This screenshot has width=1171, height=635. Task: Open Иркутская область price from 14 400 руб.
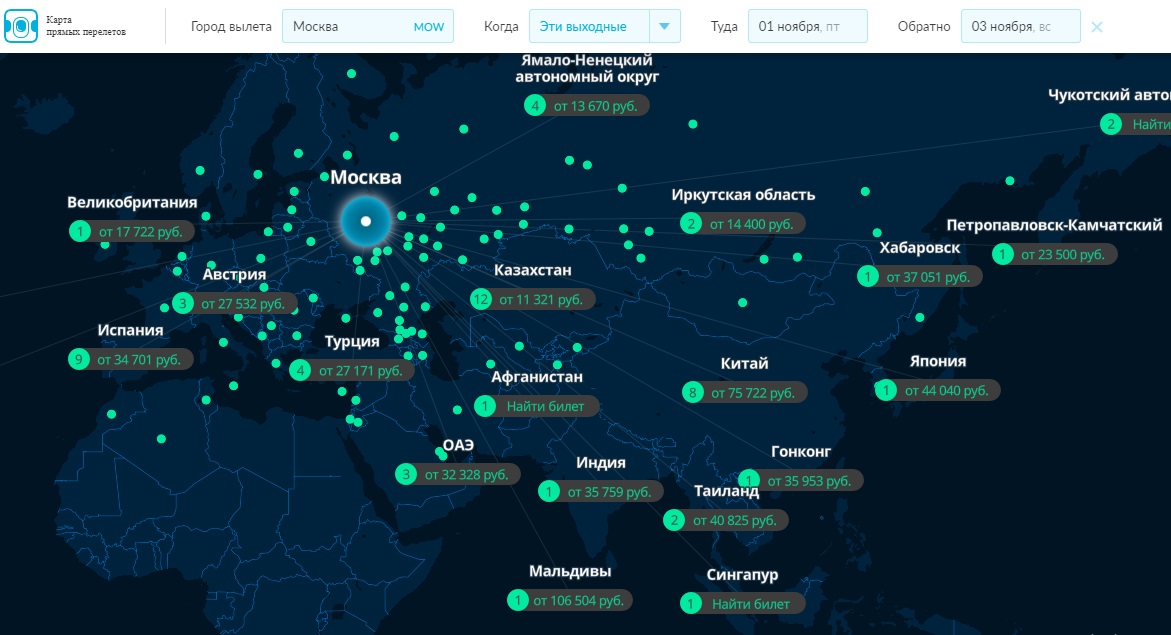pos(750,224)
